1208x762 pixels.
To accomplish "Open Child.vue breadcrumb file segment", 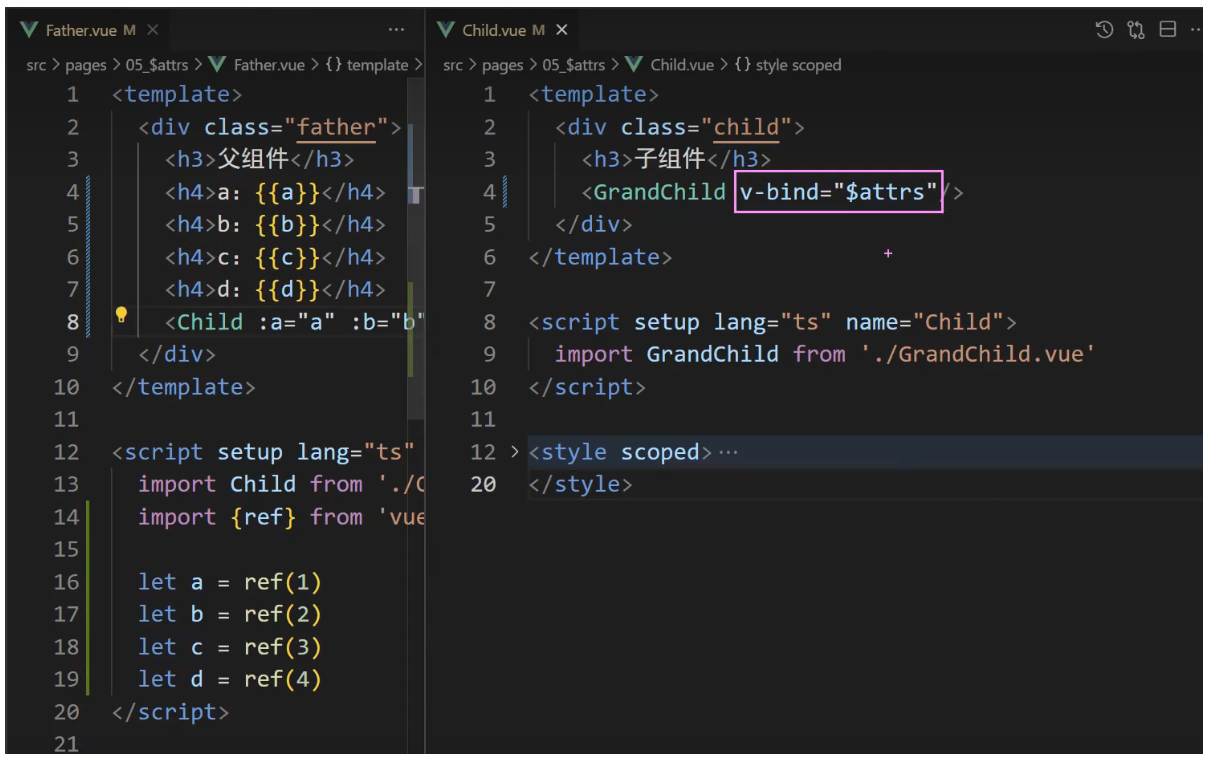I will point(682,65).
